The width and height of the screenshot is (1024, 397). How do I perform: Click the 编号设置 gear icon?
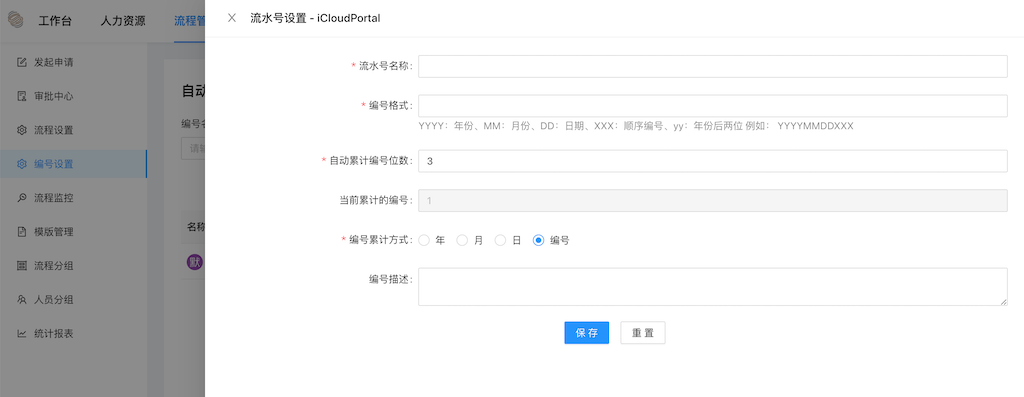pyautogui.click(x=22, y=164)
